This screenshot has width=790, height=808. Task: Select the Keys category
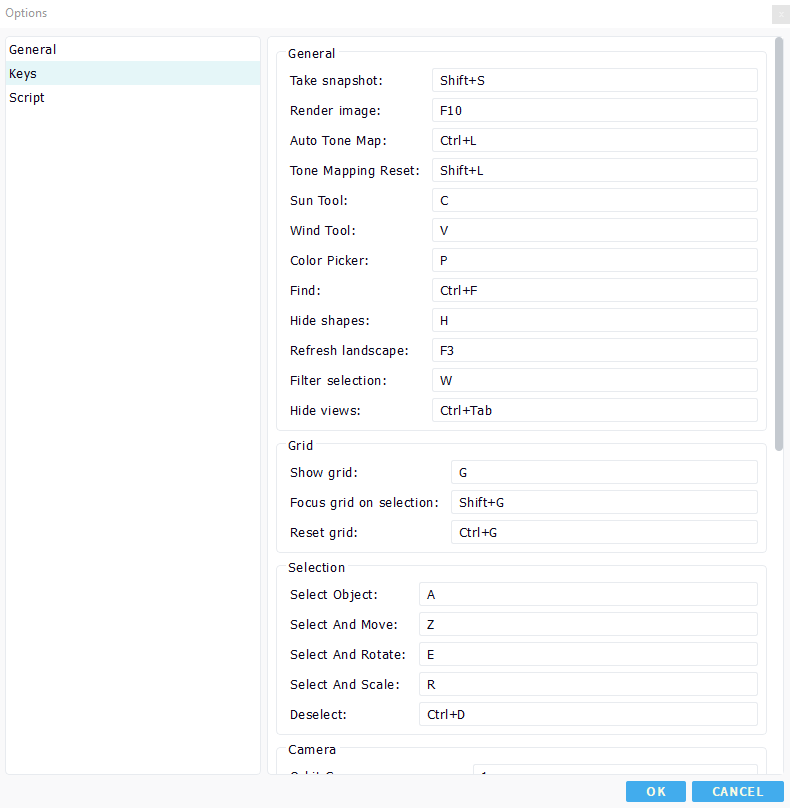click(23, 74)
